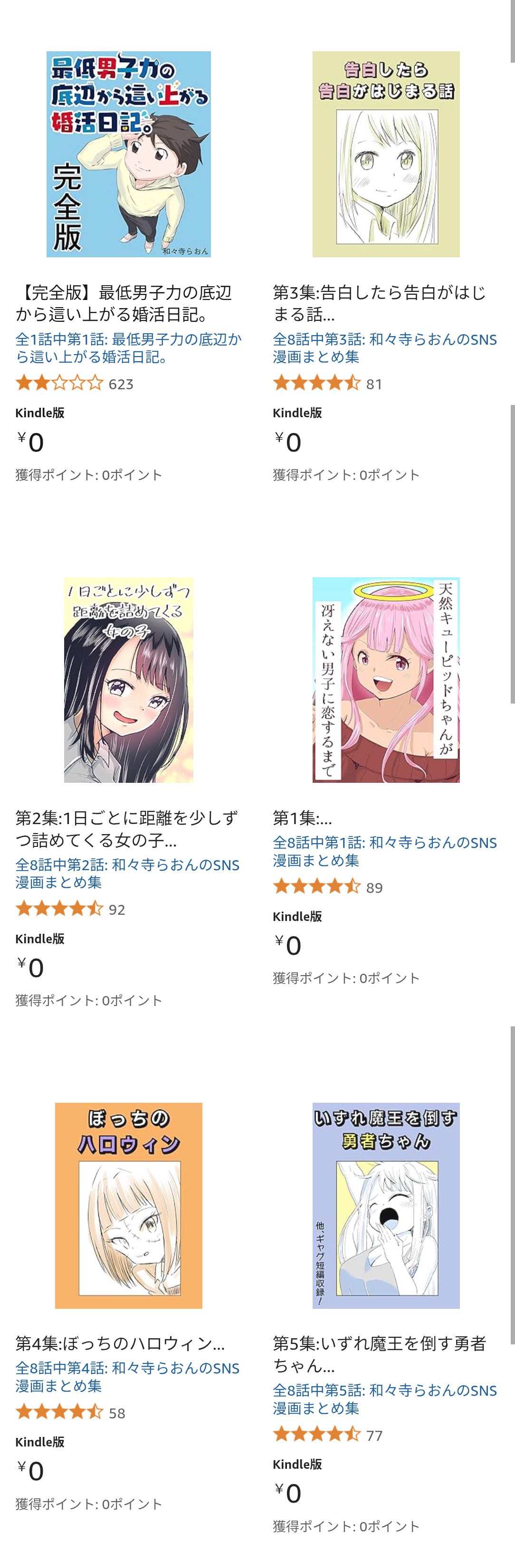This screenshot has width=515, height=1568.
Task: Open the 最低男子力 婚活日記 完全版 cover image
Action: (129, 154)
